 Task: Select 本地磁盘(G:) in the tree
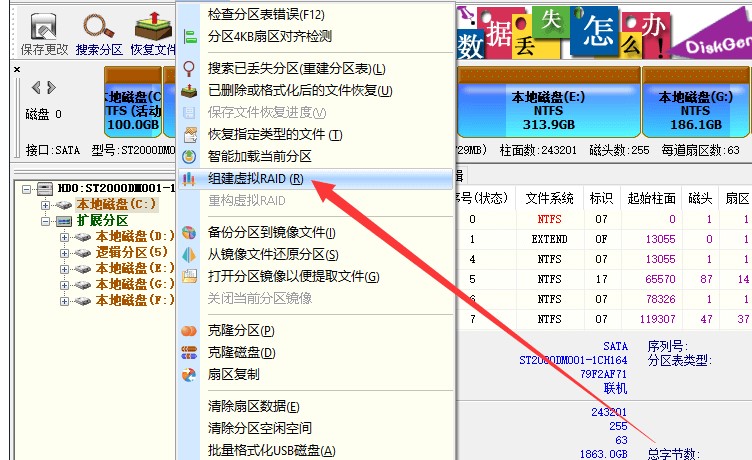(x=135, y=284)
